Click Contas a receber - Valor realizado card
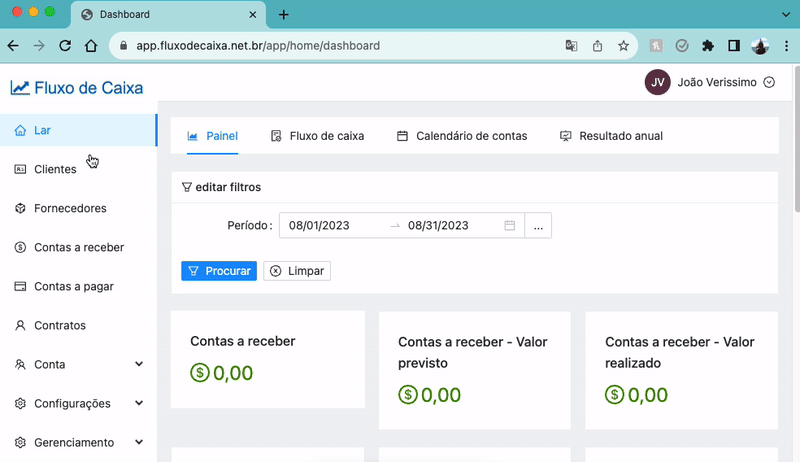The height and width of the screenshot is (462, 800). point(681,370)
